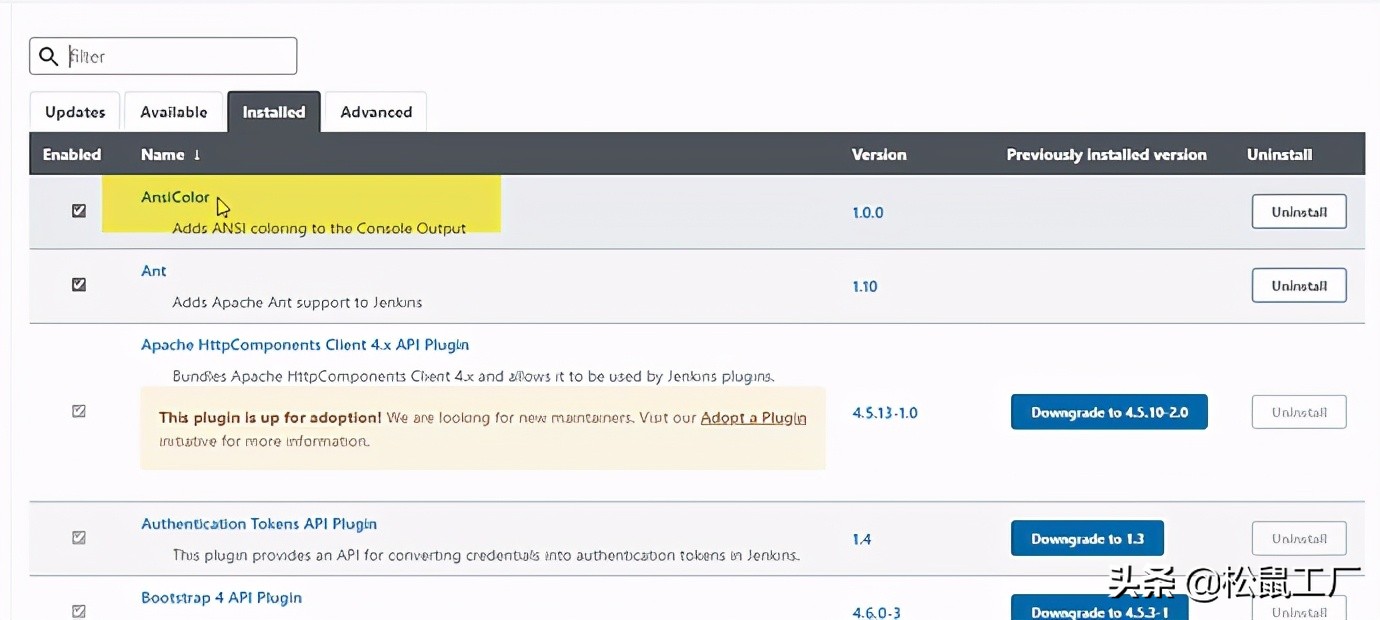Switch to the Installed tab
The image size is (1380, 620).
click(273, 111)
